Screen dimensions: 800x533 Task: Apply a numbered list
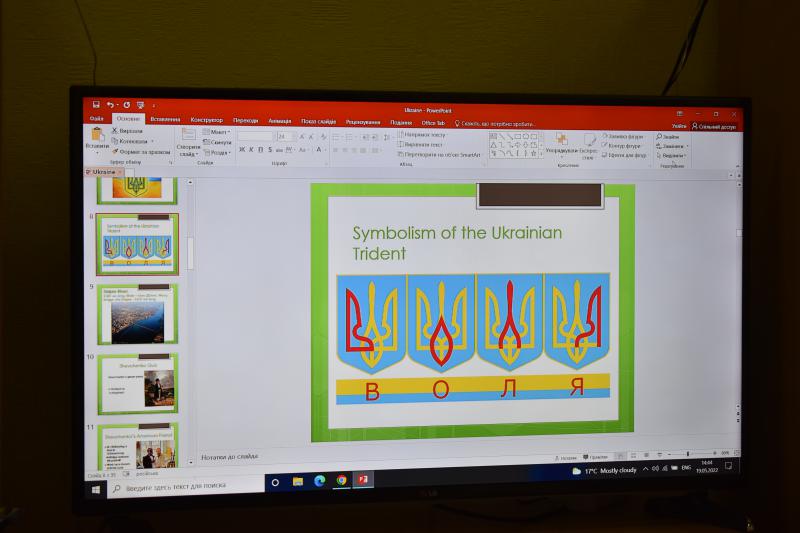pyautogui.click(x=351, y=137)
